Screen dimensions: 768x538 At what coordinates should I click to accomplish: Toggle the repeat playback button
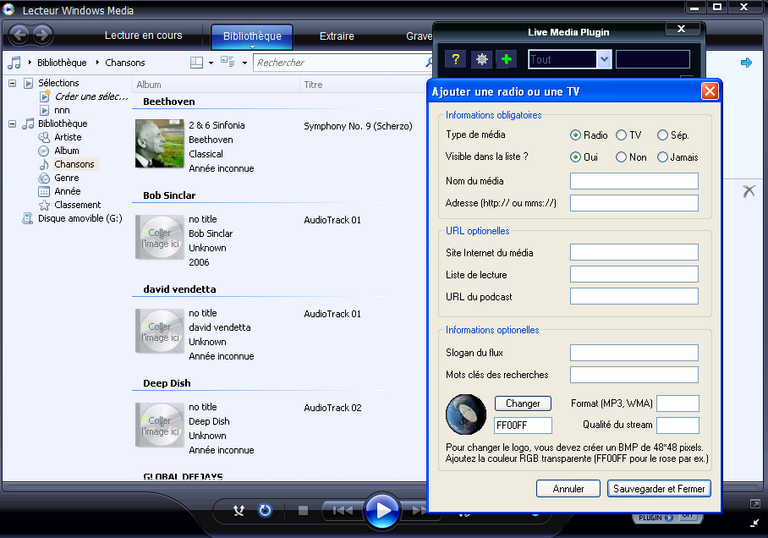click(x=265, y=511)
